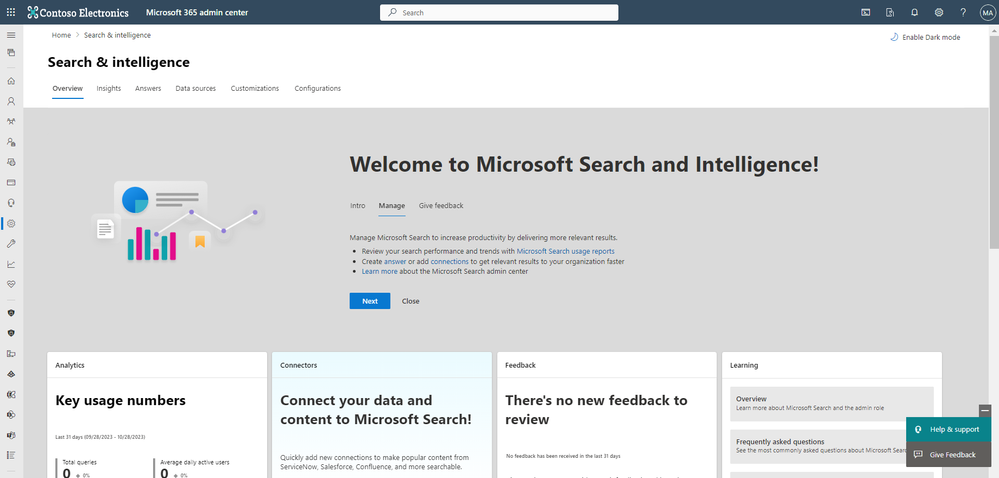Open the Learn more link

tap(380, 272)
